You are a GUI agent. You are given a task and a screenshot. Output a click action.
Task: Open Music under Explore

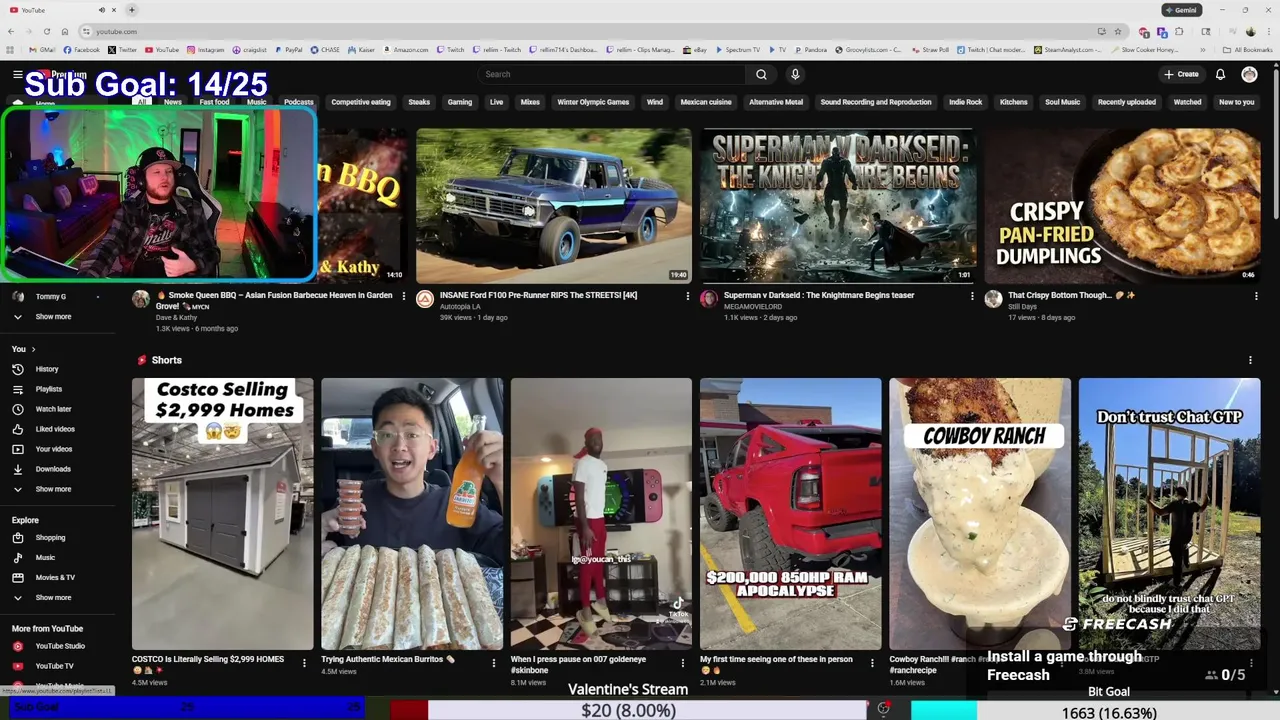click(45, 558)
